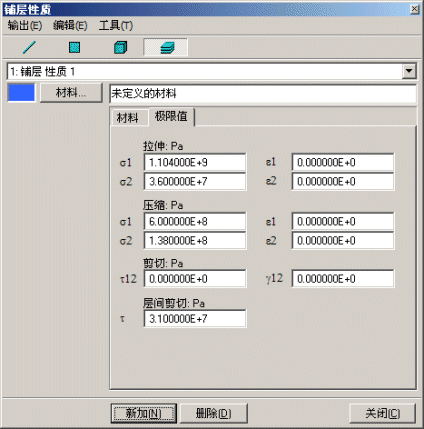This screenshot has height=429, width=424.
Task: Click interlaminar shear τ field 3.100000E+7
Action: coord(195,319)
